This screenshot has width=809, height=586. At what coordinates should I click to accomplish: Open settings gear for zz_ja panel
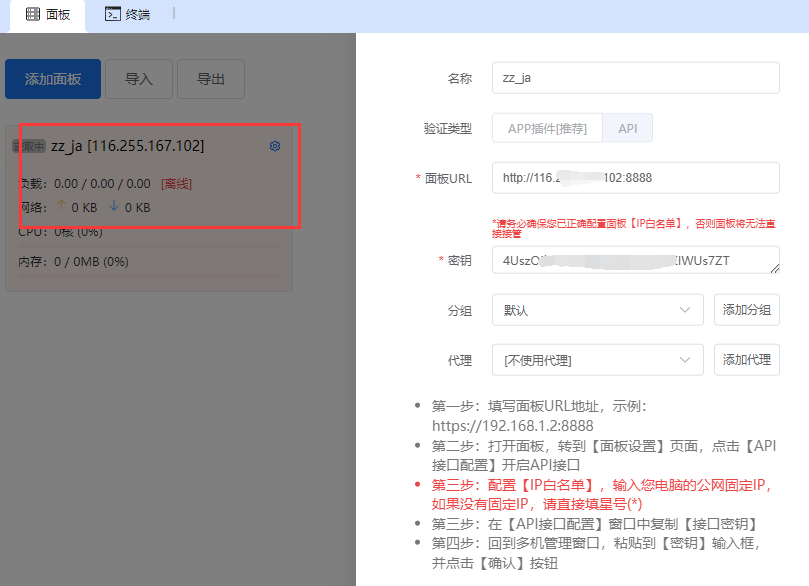[x=275, y=146]
